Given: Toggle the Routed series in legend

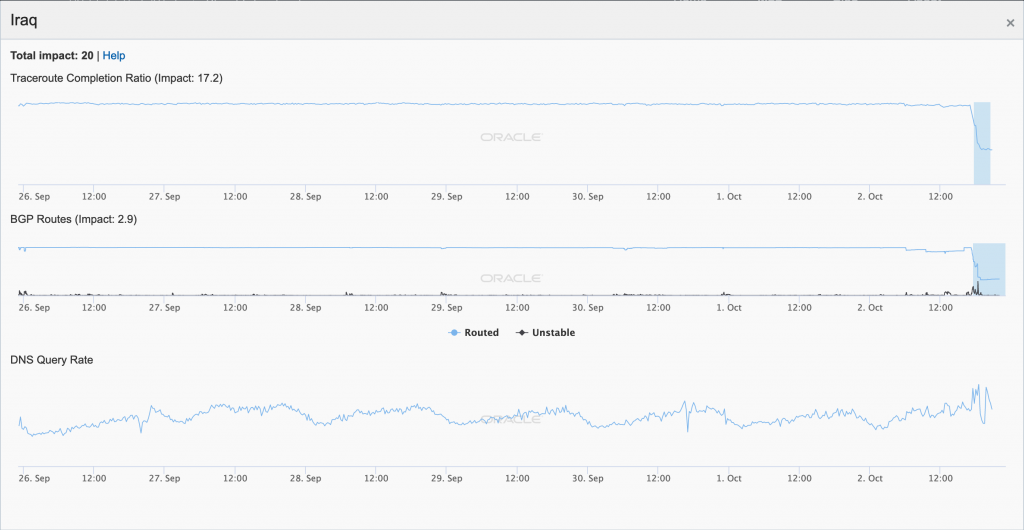Looking at the screenshot, I should (x=475, y=333).
